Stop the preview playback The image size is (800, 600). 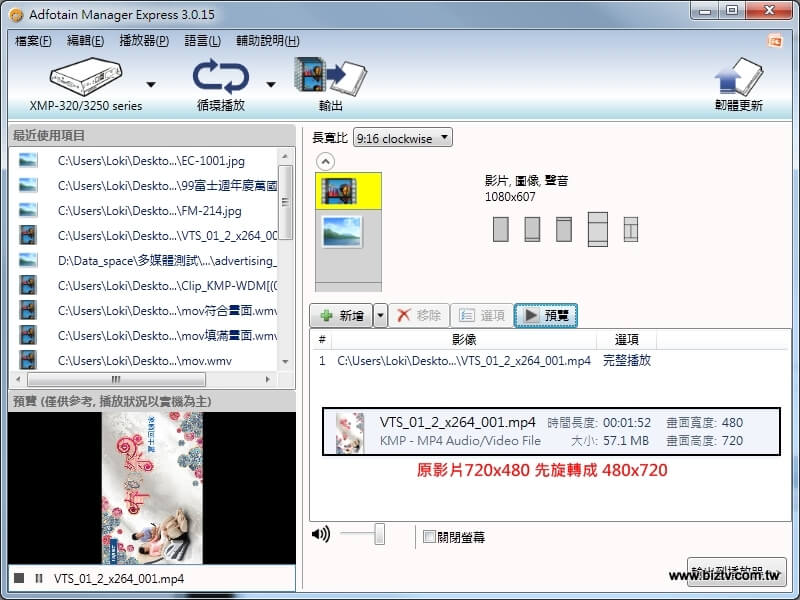pos(19,578)
